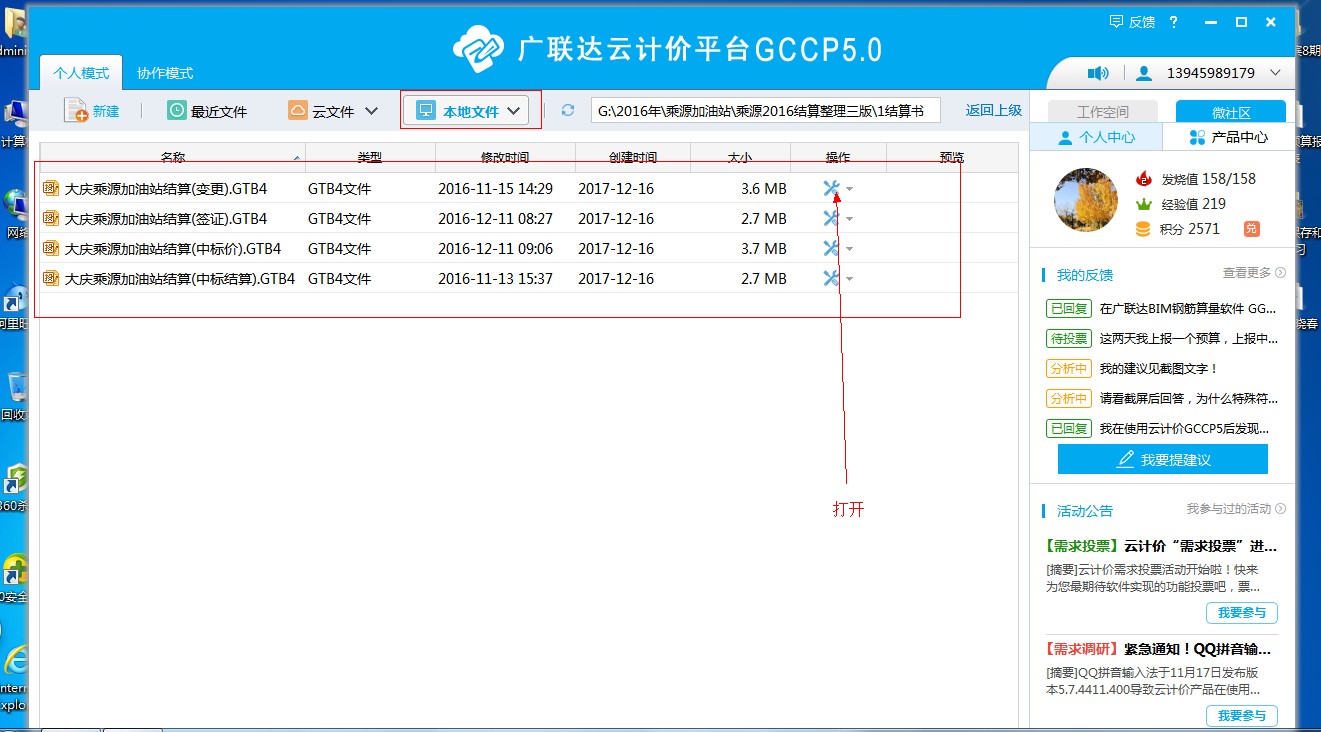Open feedback 在广联达BIM钢筋算量软件 GG...
The image size is (1321, 732).
click(1188, 309)
